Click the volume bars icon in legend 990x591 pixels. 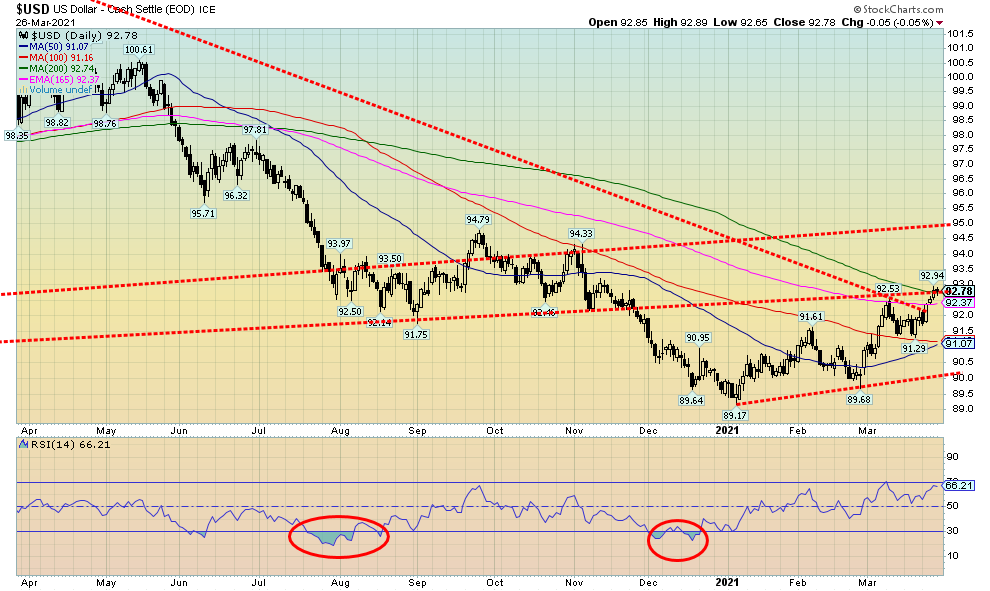pos(24,89)
